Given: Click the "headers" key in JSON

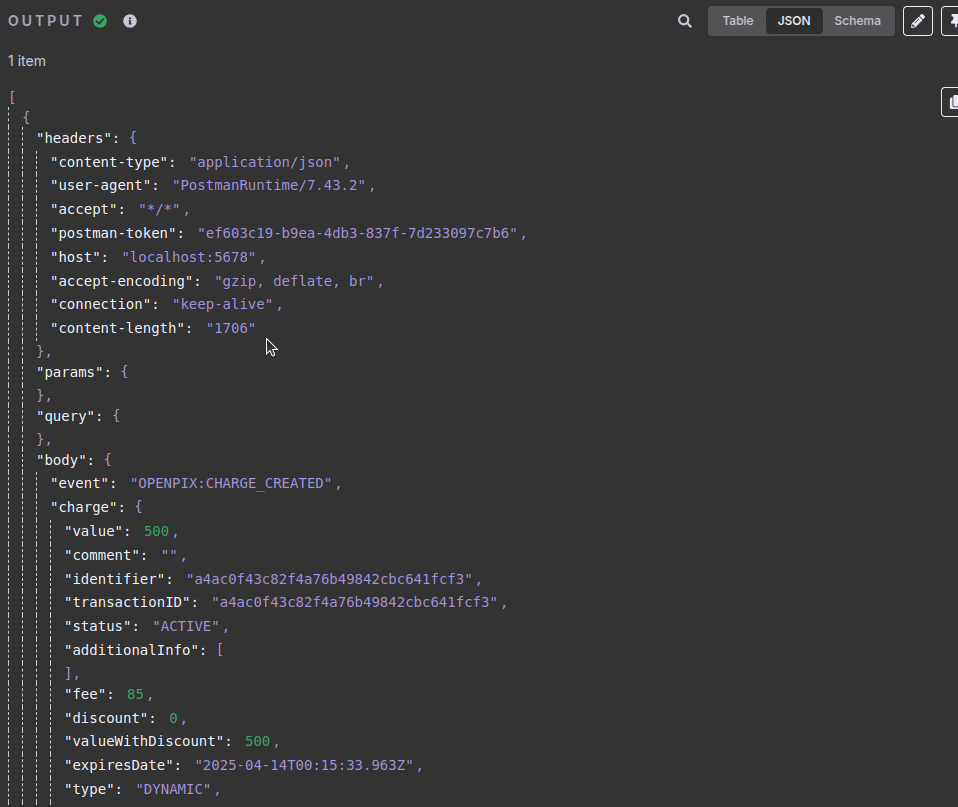Looking at the screenshot, I should pos(77,137).
